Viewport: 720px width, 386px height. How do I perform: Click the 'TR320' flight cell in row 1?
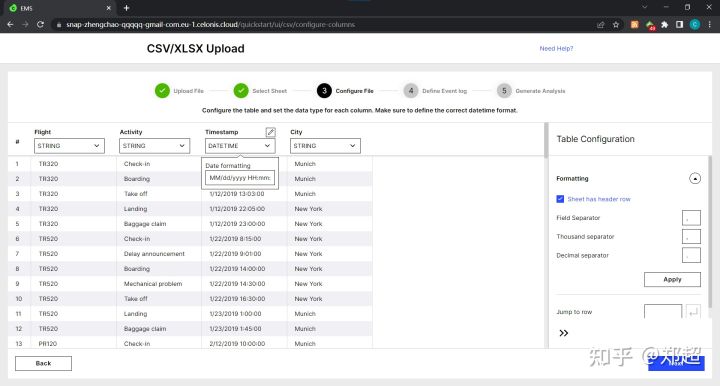coord(48,164)
